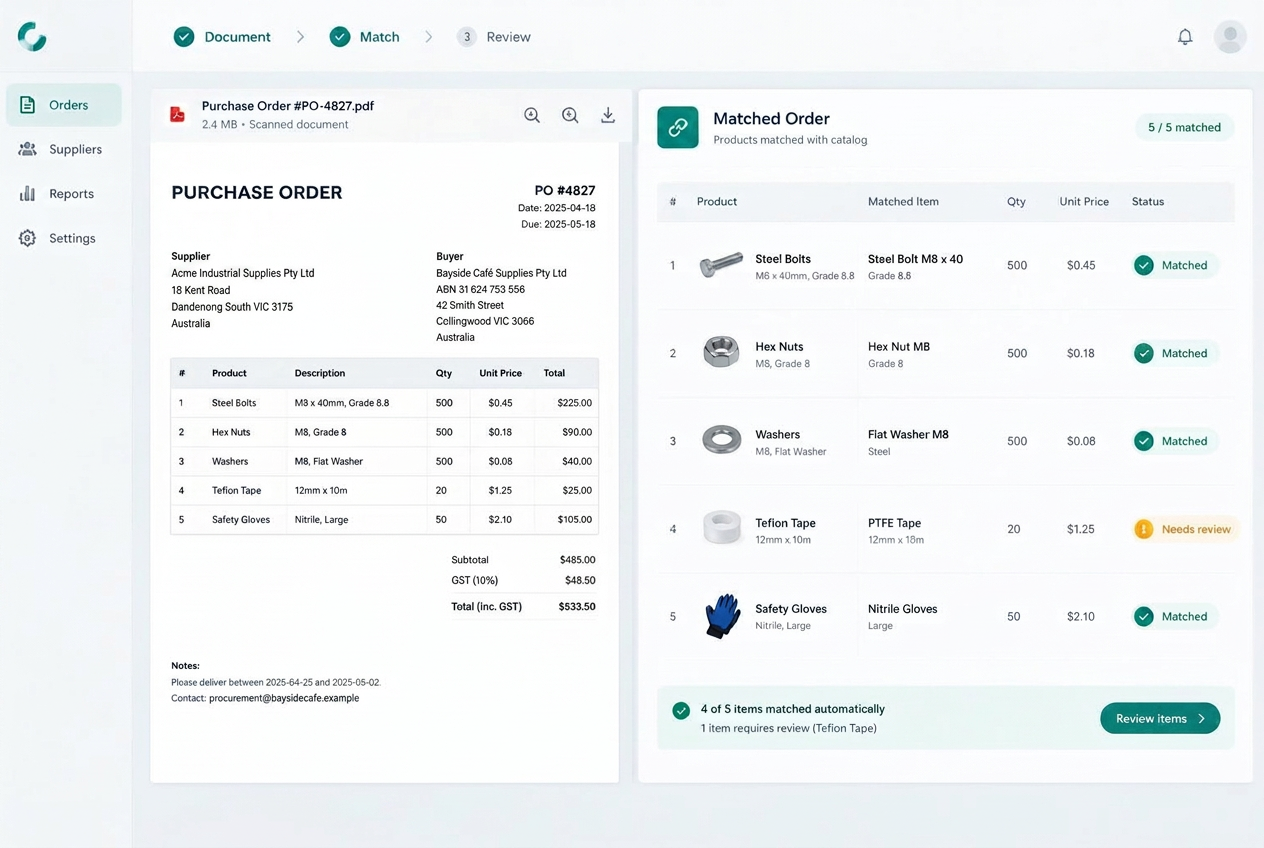Open Orders in the sidebar
Viewport: 1264px width, 848px height.
64,105
